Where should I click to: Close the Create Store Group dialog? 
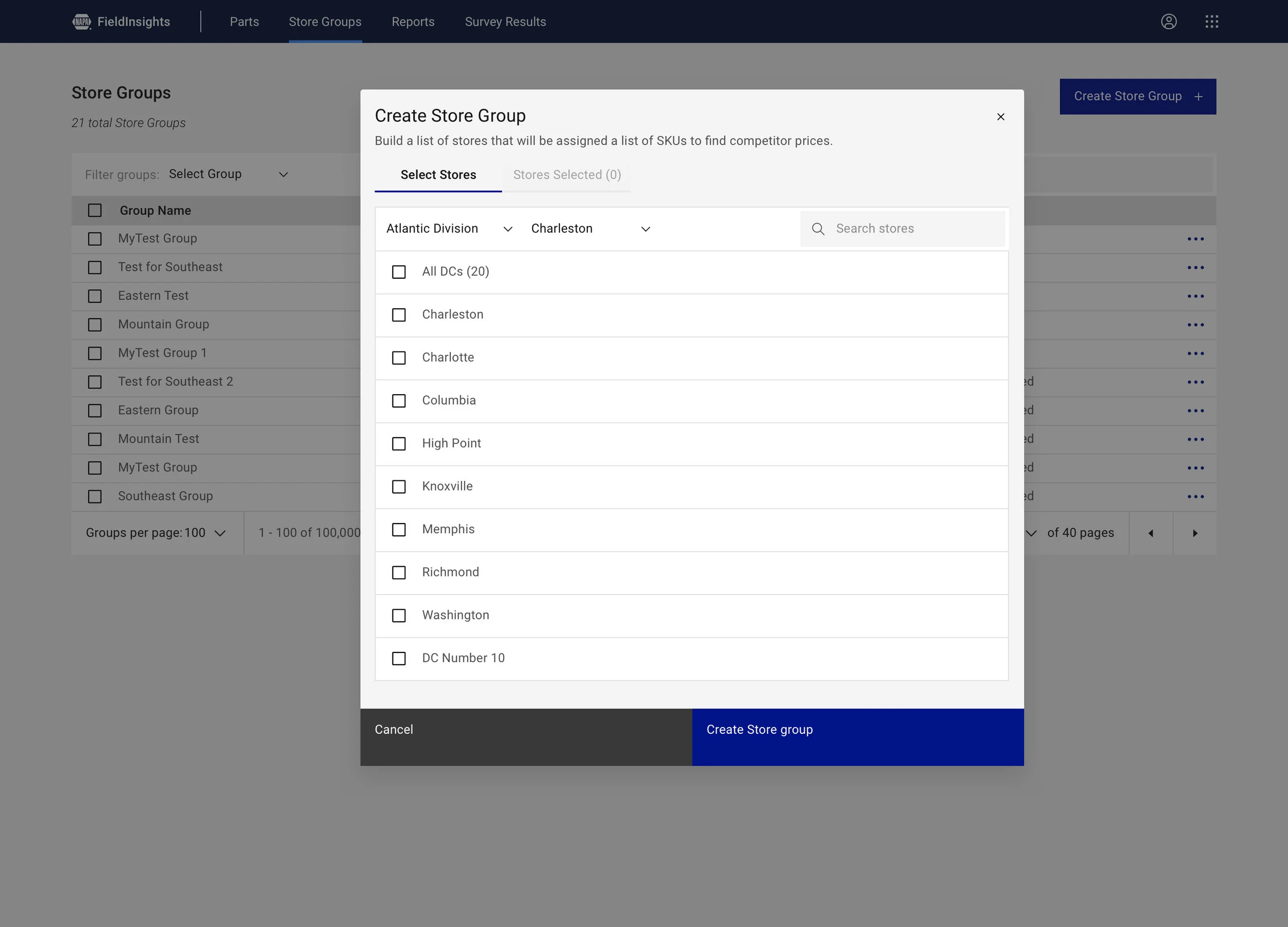tap(1001, 116)
